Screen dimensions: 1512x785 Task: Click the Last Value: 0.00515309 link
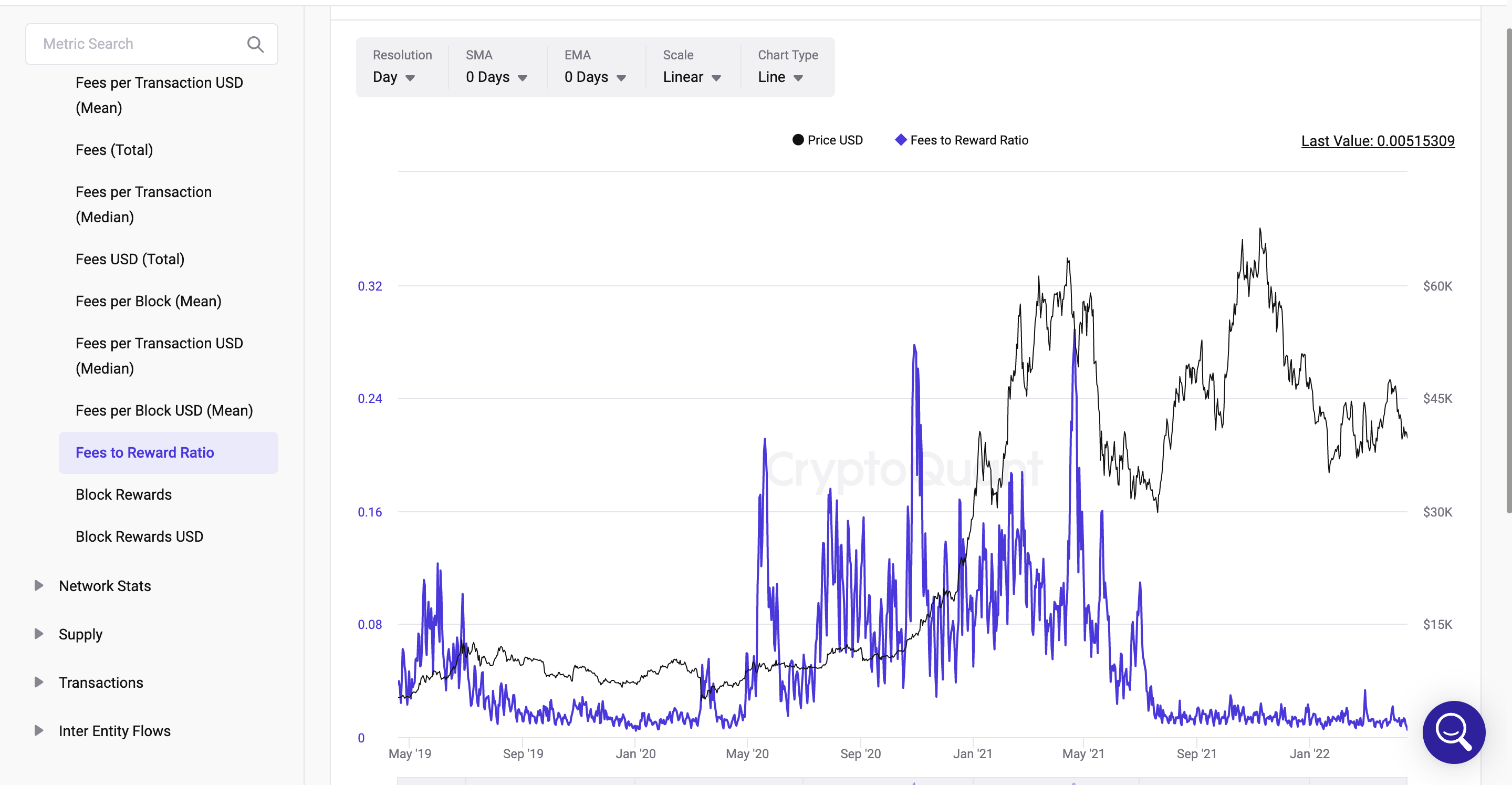pyautogui.click(x=1378, y=141)
